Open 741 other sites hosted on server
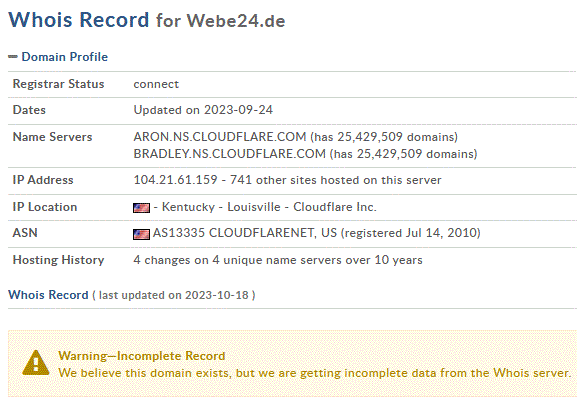The width and height of the screenshot is (578, 399). tap(336, 180)
